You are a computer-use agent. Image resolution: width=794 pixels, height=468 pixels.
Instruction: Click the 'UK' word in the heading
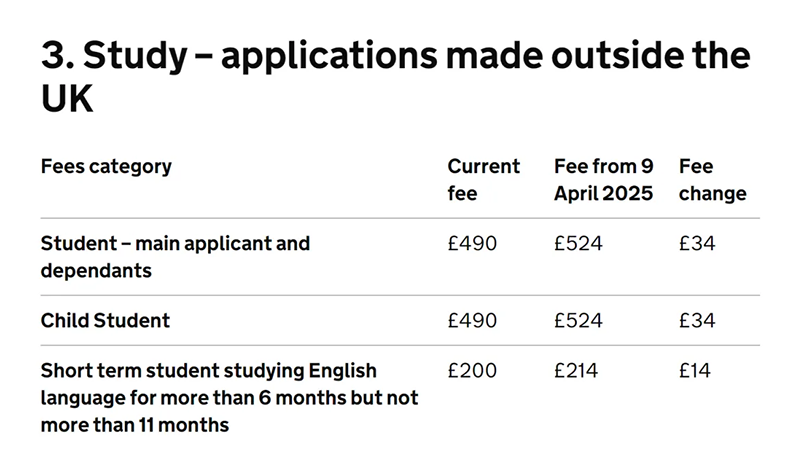click(67, 102)
